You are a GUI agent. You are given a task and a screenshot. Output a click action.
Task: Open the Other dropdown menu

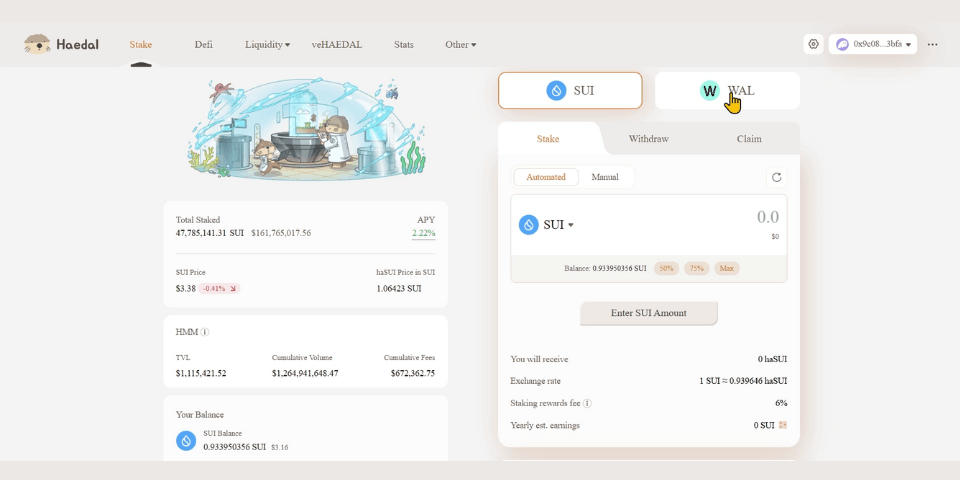pos(460,45)
